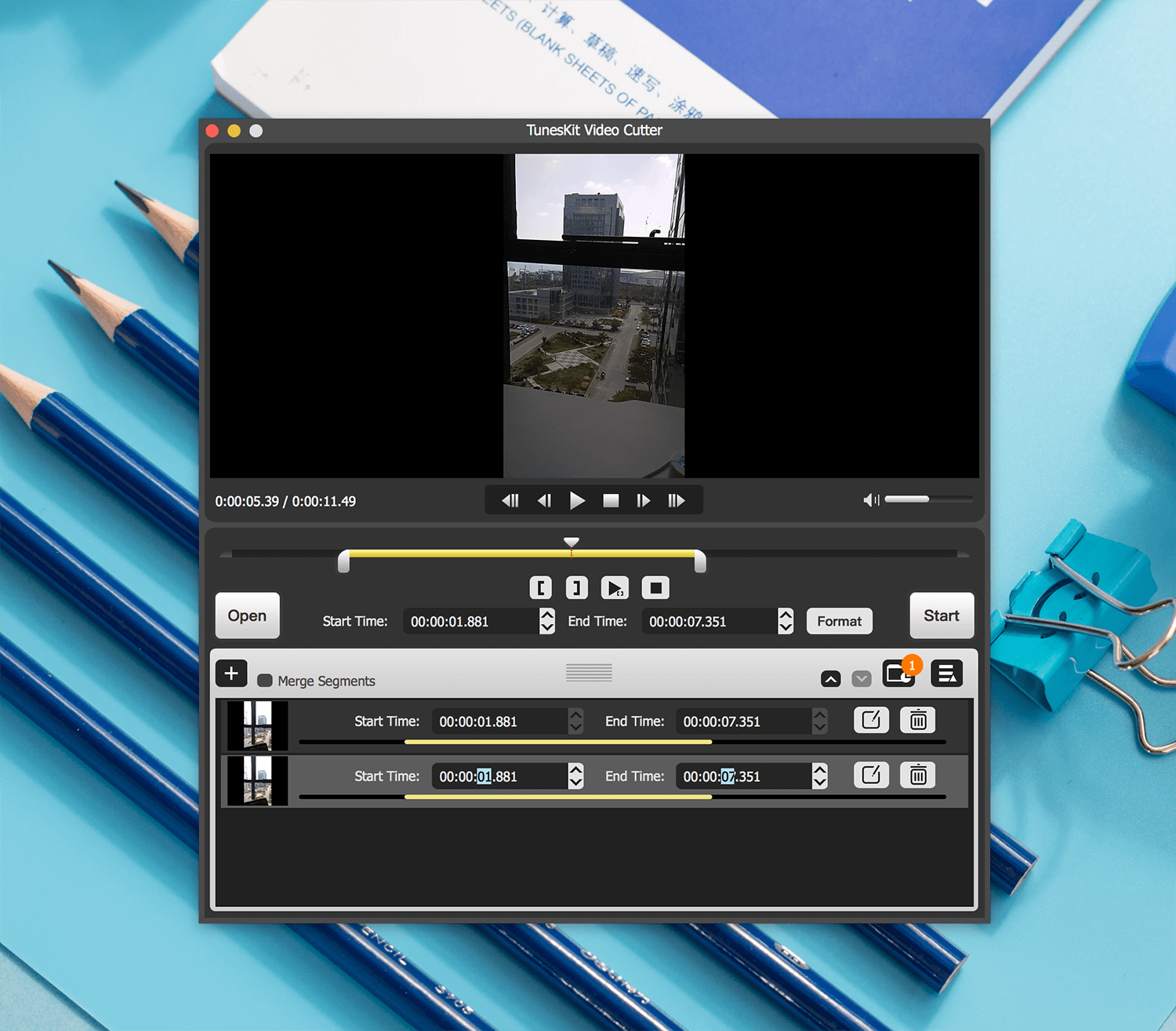
Task: Move segment down with the arrow icon
Action: [862, 679]
